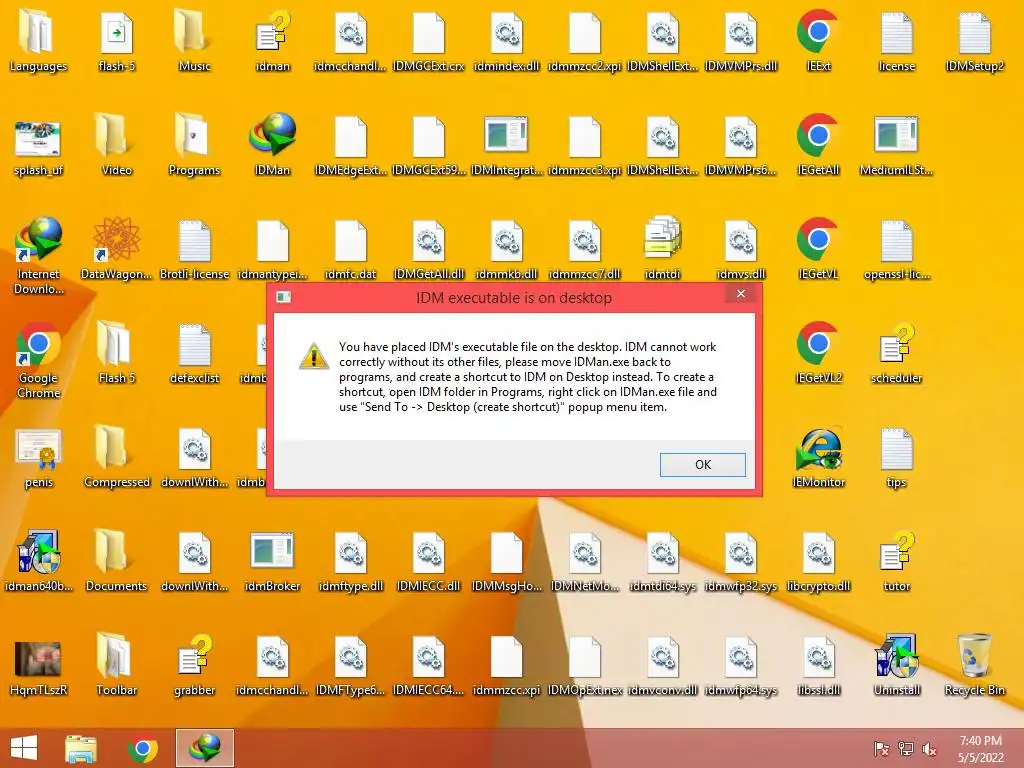This screenshot has height=768, width=1024.
Task: Select the license text file icon
Action: coord(896,34)
